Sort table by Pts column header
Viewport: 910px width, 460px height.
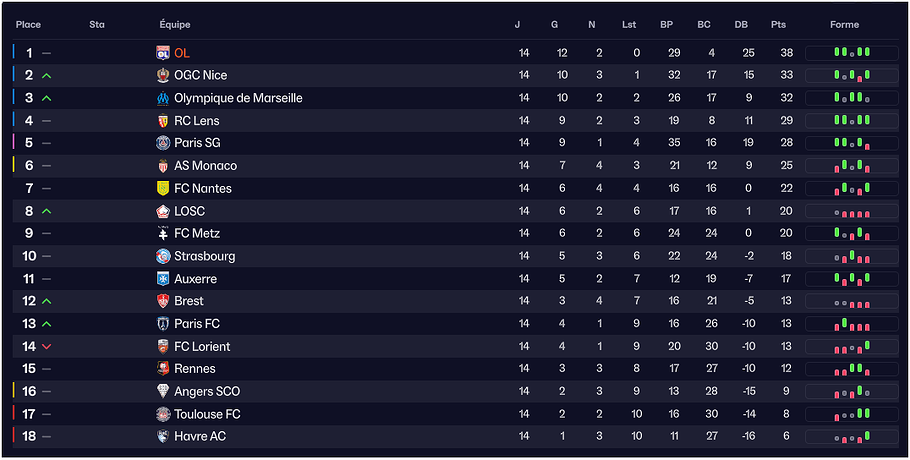[x=778, y=24]
